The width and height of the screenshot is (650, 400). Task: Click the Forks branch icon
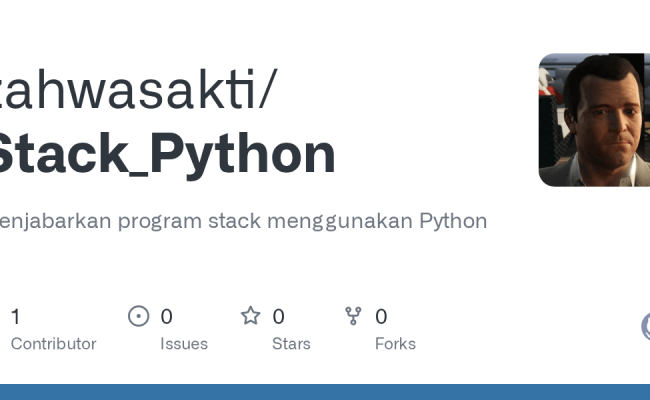pyautogui.click(x=353, y=316)
